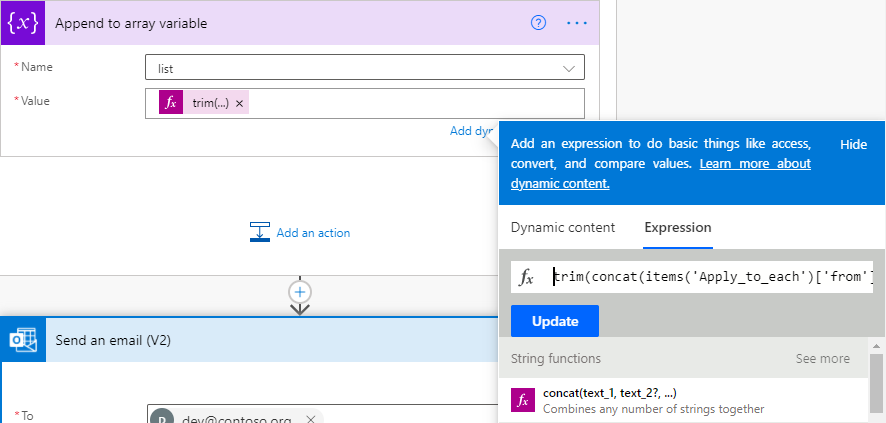The width and height of the screenshot is (886, 423).
Task: Click the variable icon on Append to array header
Action: pyautogui.click(x=22, y=22)
